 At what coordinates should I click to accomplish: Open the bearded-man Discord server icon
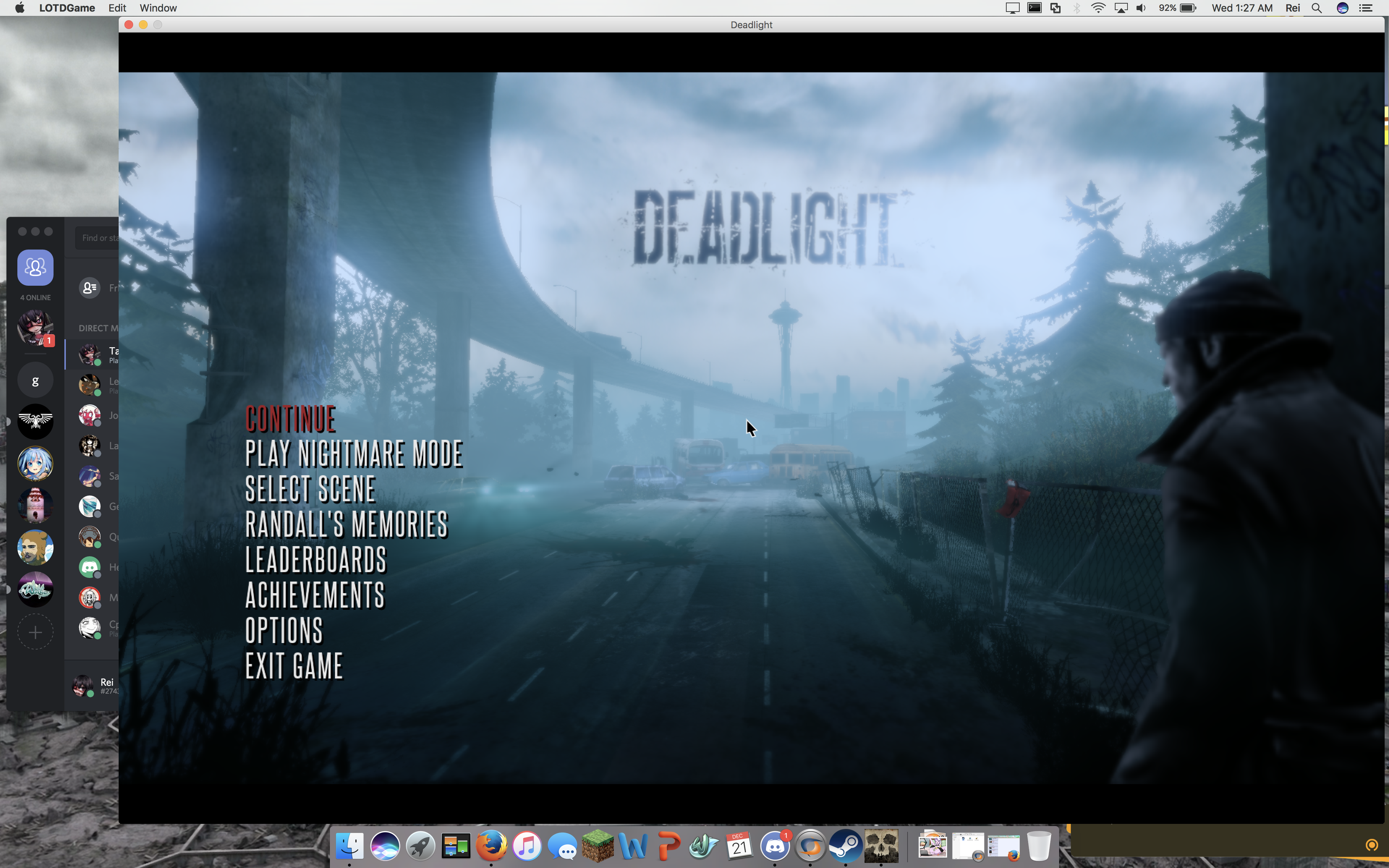35,547
